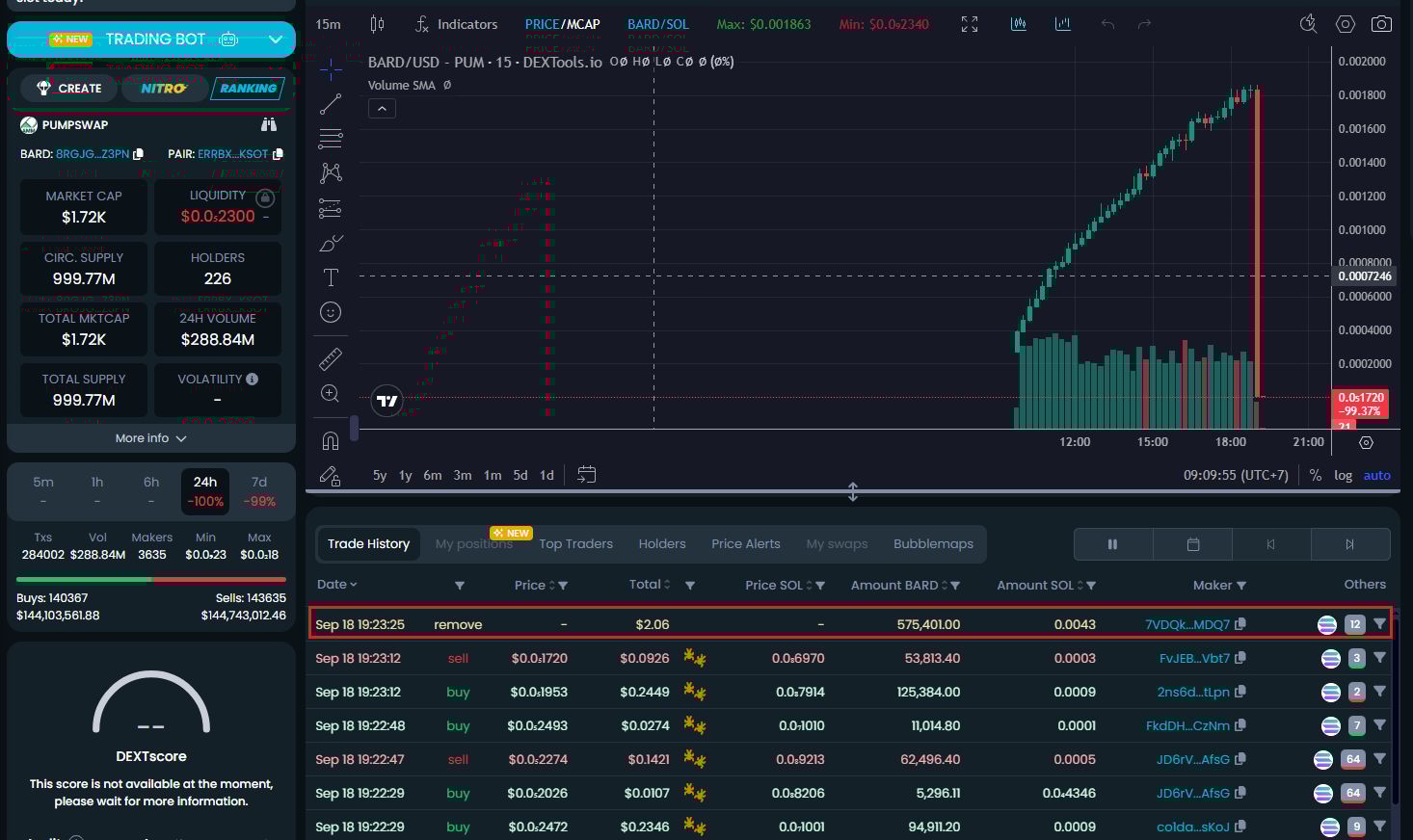This screenshot has width=1413, height=840.
Task: Open maker link 7VDQk...MDQ7
Action: click(1186, 624)
